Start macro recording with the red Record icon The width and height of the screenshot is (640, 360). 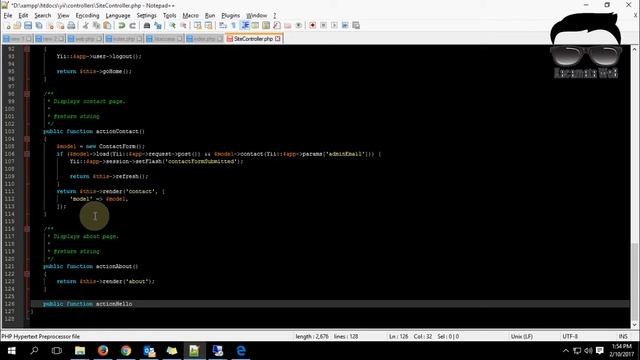point(313,25)
